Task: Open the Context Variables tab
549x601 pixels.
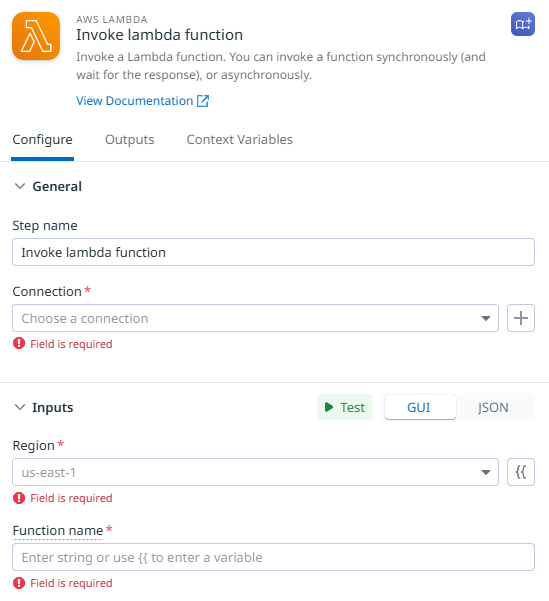Action: [240, 140]
